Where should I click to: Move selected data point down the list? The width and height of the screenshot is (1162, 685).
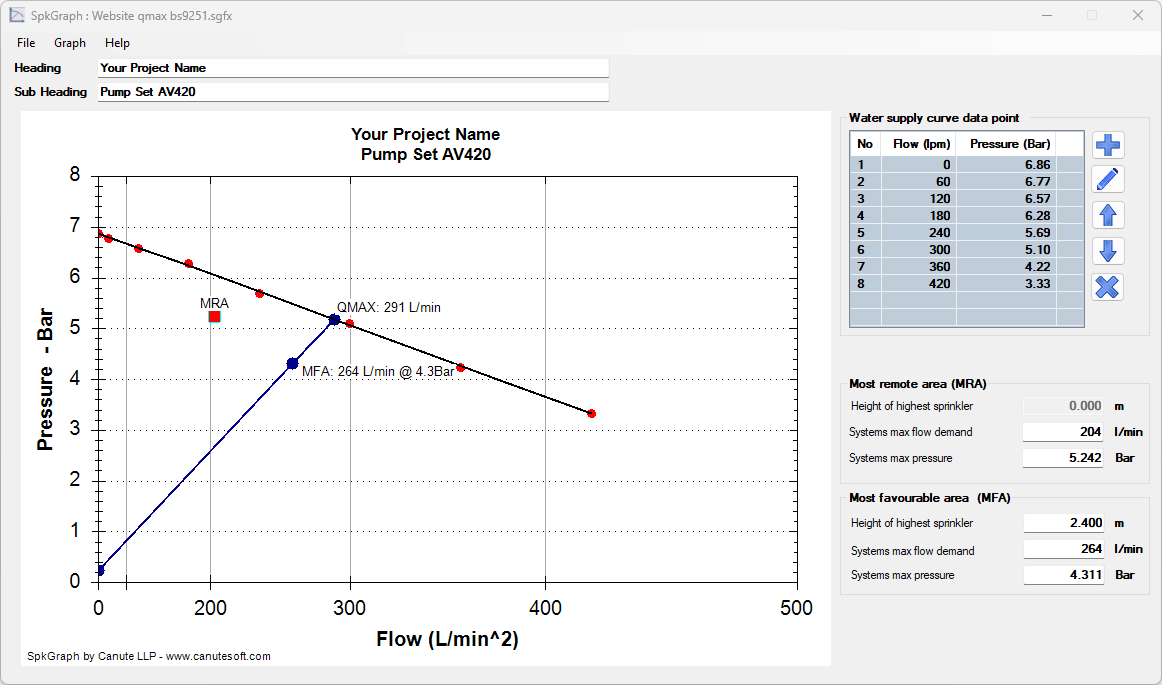(1107, 251)
